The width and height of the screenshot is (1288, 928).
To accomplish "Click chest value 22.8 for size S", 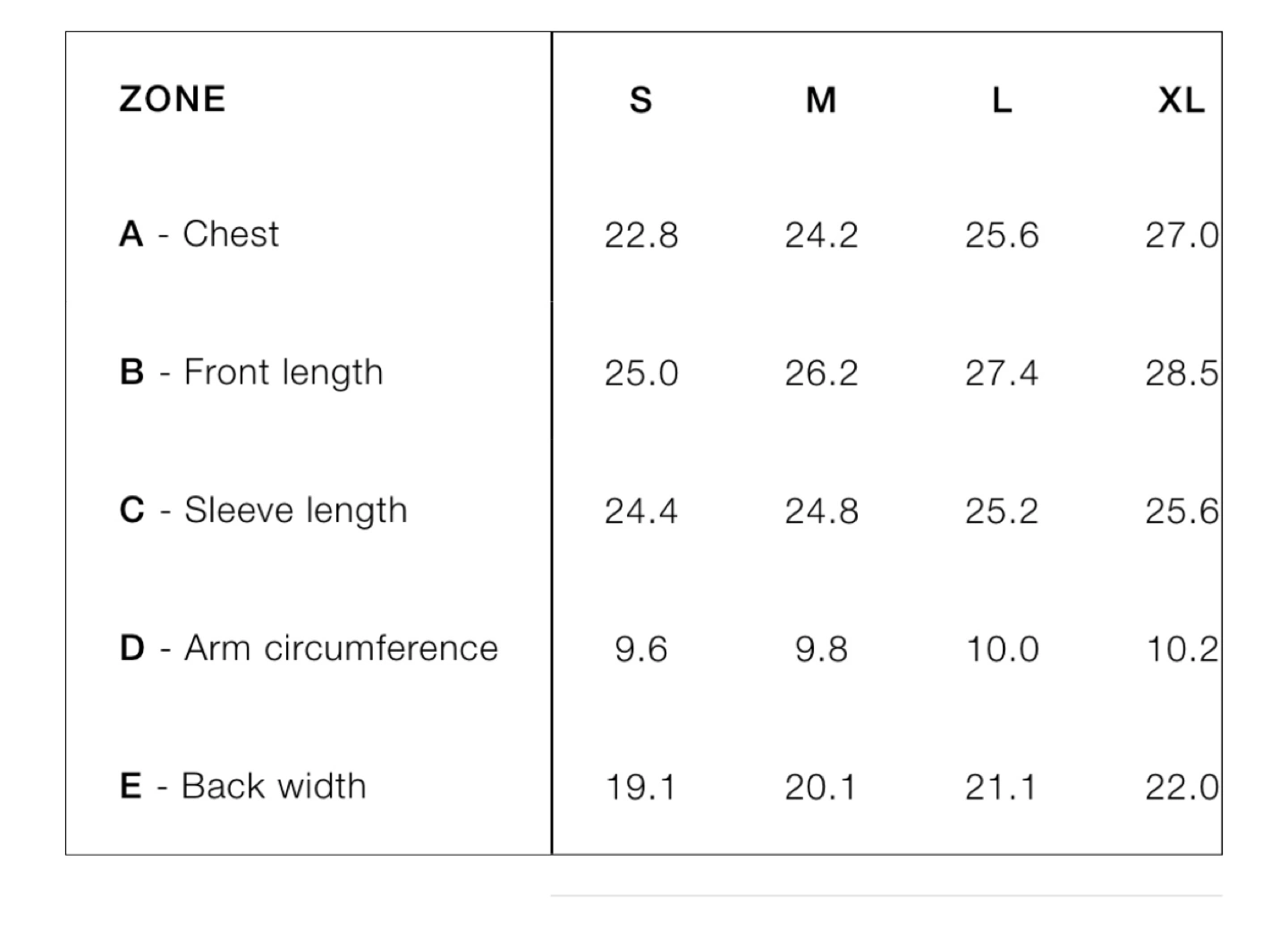I will point(641,235).
